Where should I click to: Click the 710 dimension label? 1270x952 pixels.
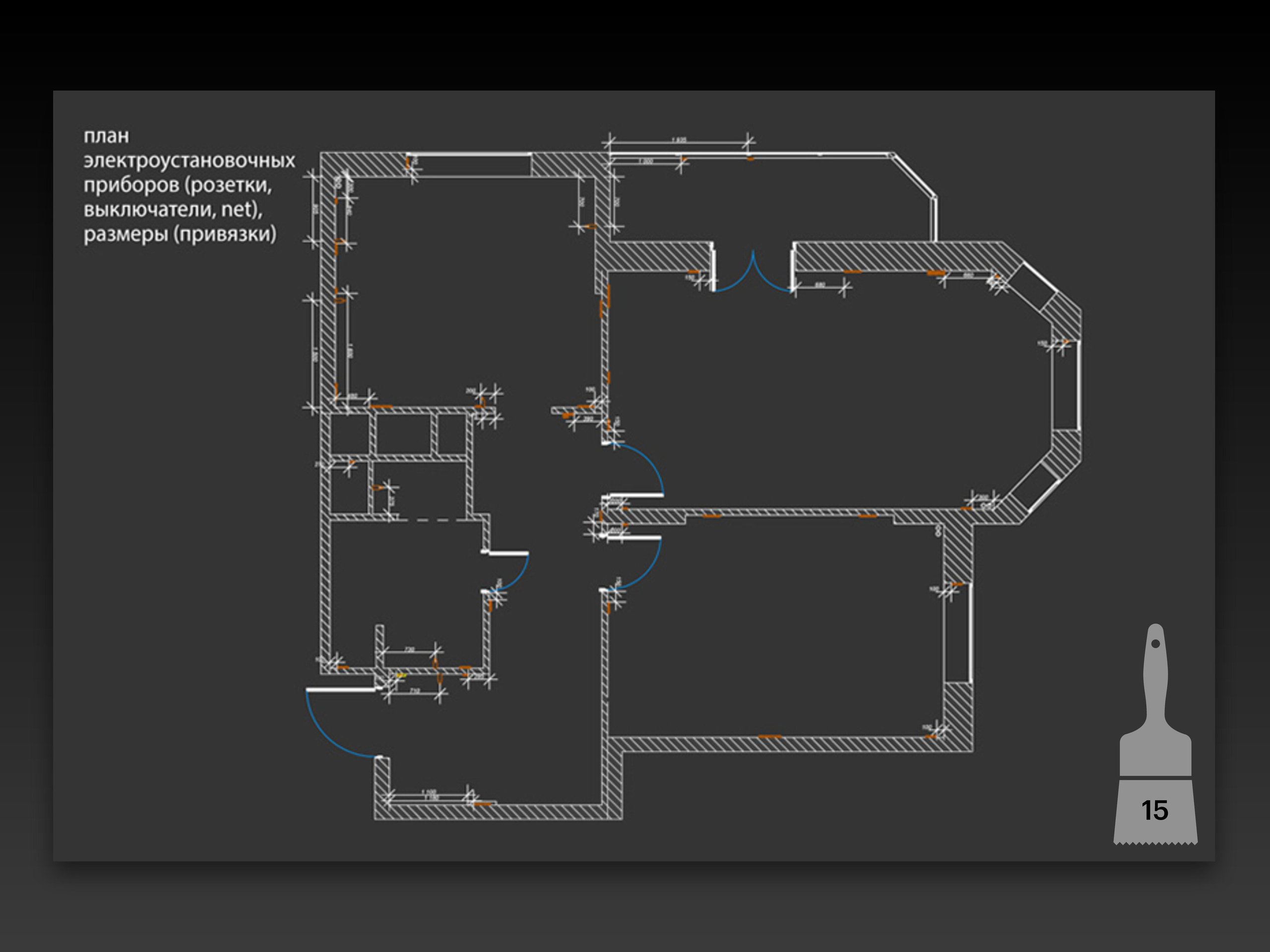click(415, 691)
